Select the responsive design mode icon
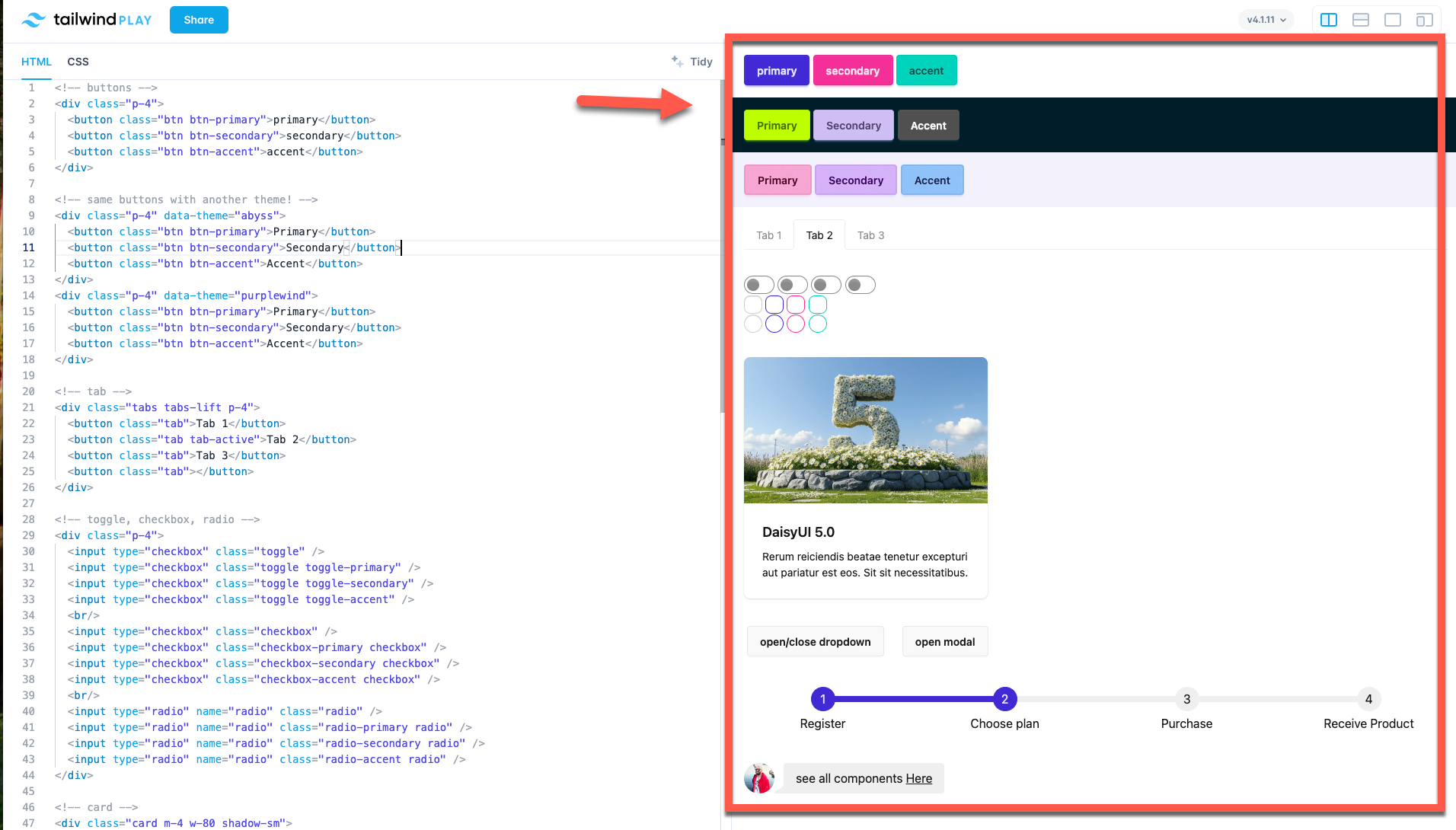This screenshot has height=830, width=1456. (x=1425, y=20)
